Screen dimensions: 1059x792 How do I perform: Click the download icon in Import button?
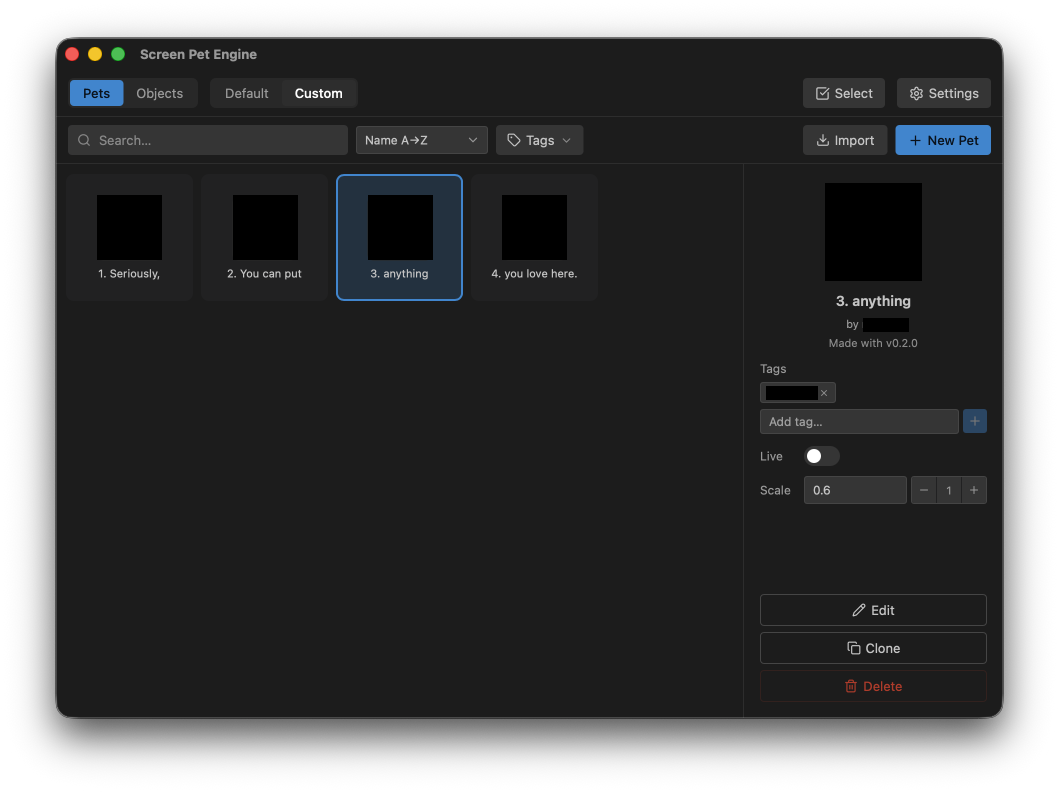(823, 140)
